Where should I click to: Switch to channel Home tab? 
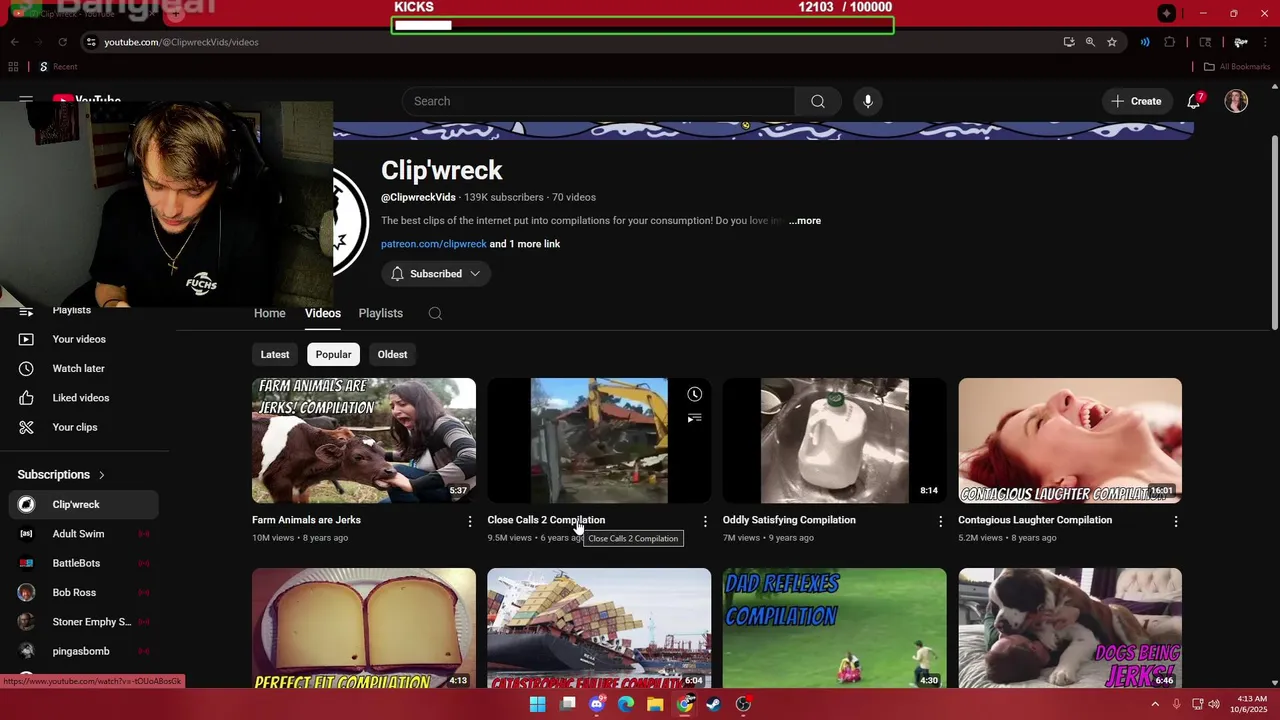pos(269,313)
